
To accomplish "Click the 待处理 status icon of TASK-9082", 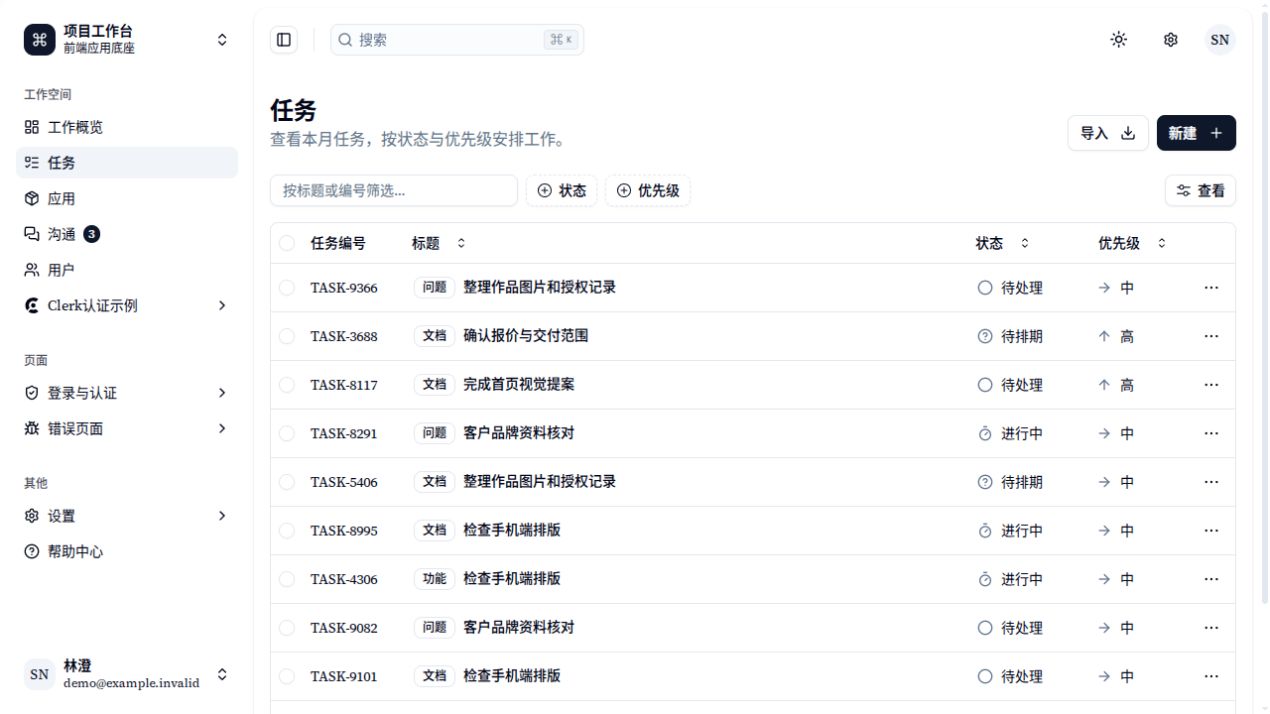I will (985, 628).
